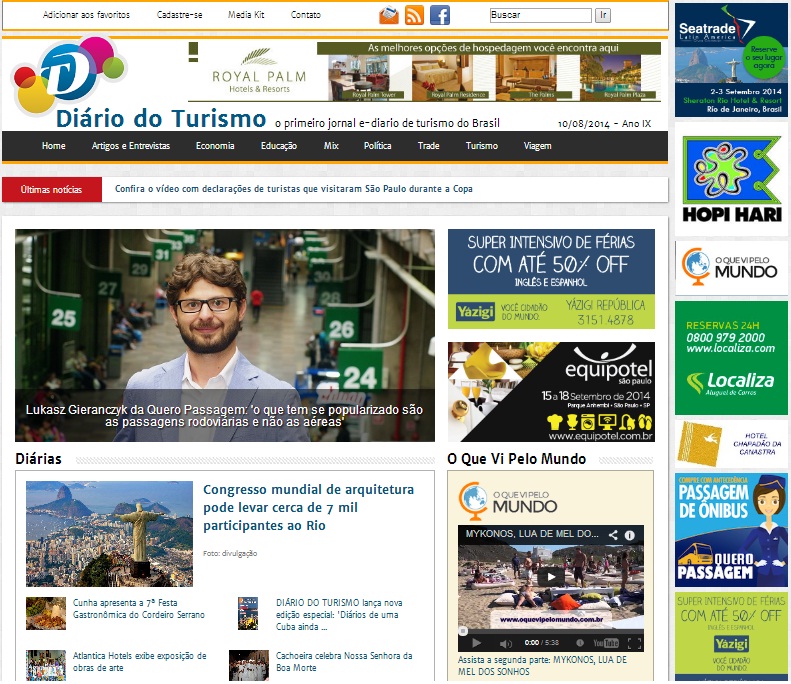Click the Atlantica Hotels art exhibit thumbnail
This screenshot has height=684, width=791.
pyautogui.click(x=46, y=665)
